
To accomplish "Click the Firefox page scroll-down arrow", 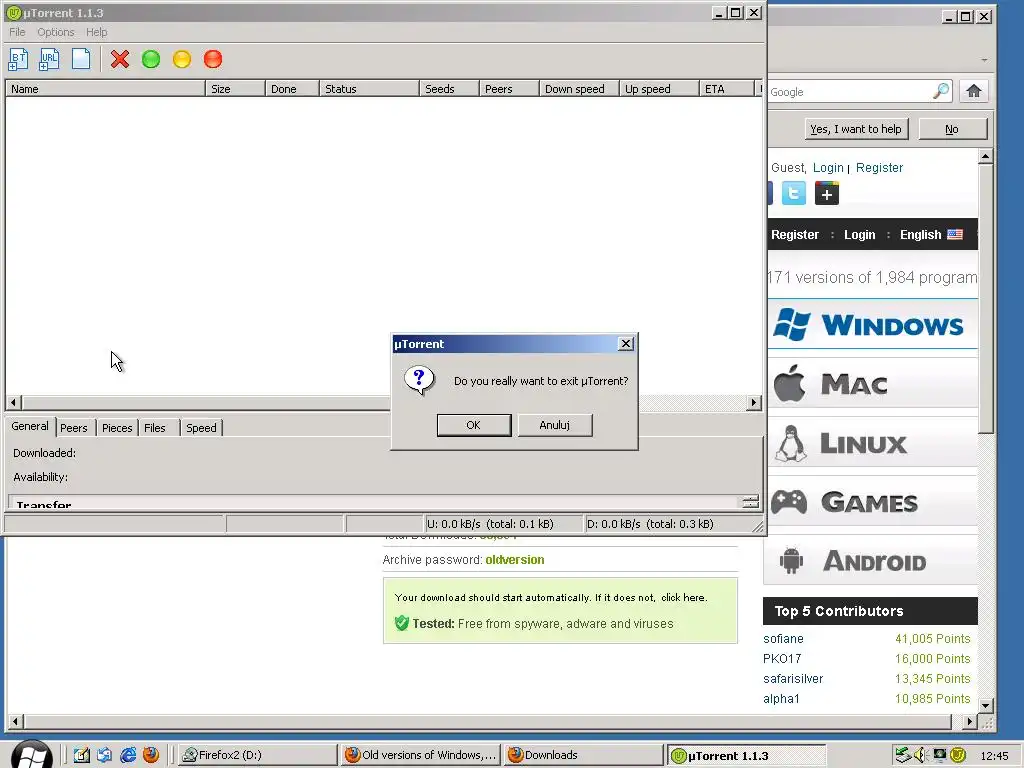I will coord(985,705).
